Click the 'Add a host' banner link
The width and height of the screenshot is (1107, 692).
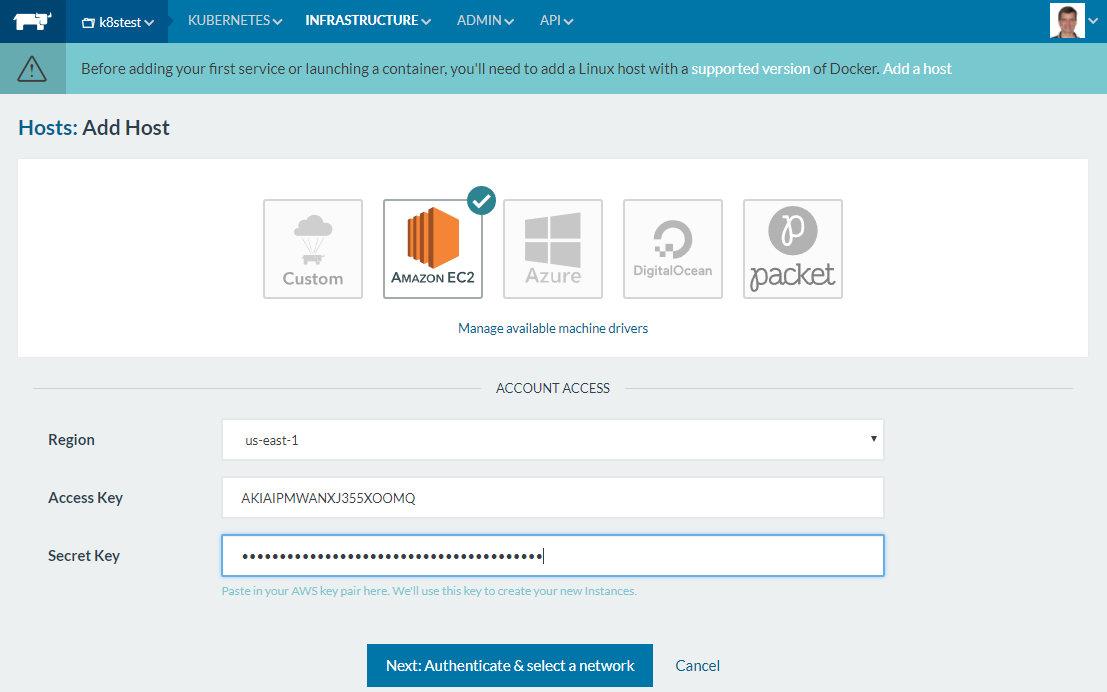point(917,68)
